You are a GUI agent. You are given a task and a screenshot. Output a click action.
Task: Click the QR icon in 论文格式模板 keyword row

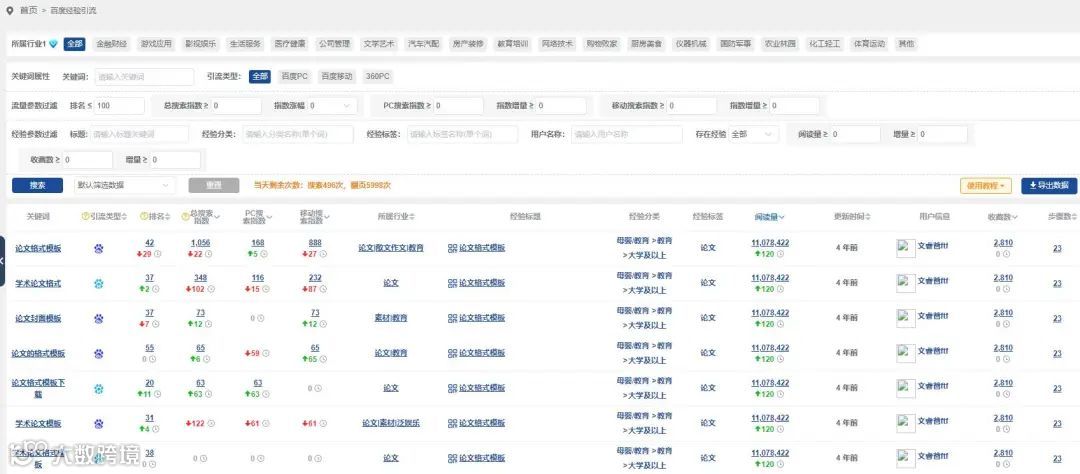click(x=452, y=248)
